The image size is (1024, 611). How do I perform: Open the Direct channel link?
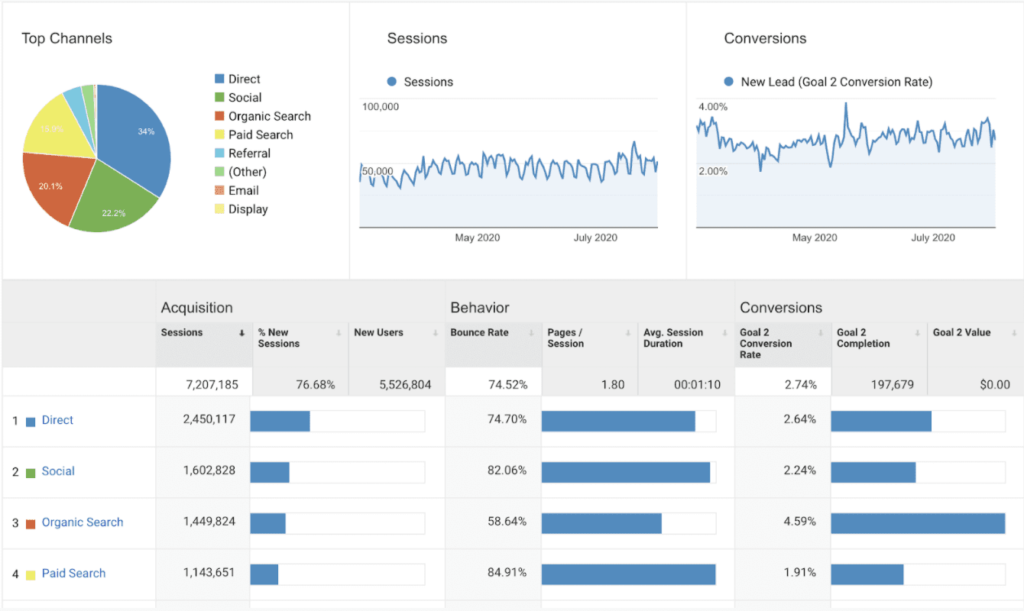point(57,420)
